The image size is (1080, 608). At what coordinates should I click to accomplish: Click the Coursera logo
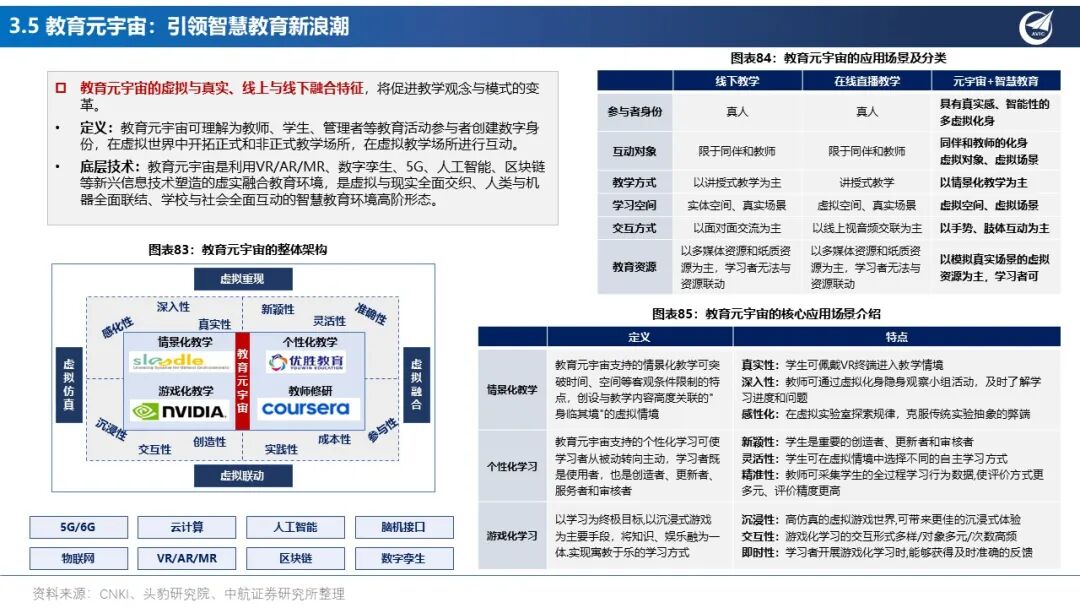click(x=306, y=408)
